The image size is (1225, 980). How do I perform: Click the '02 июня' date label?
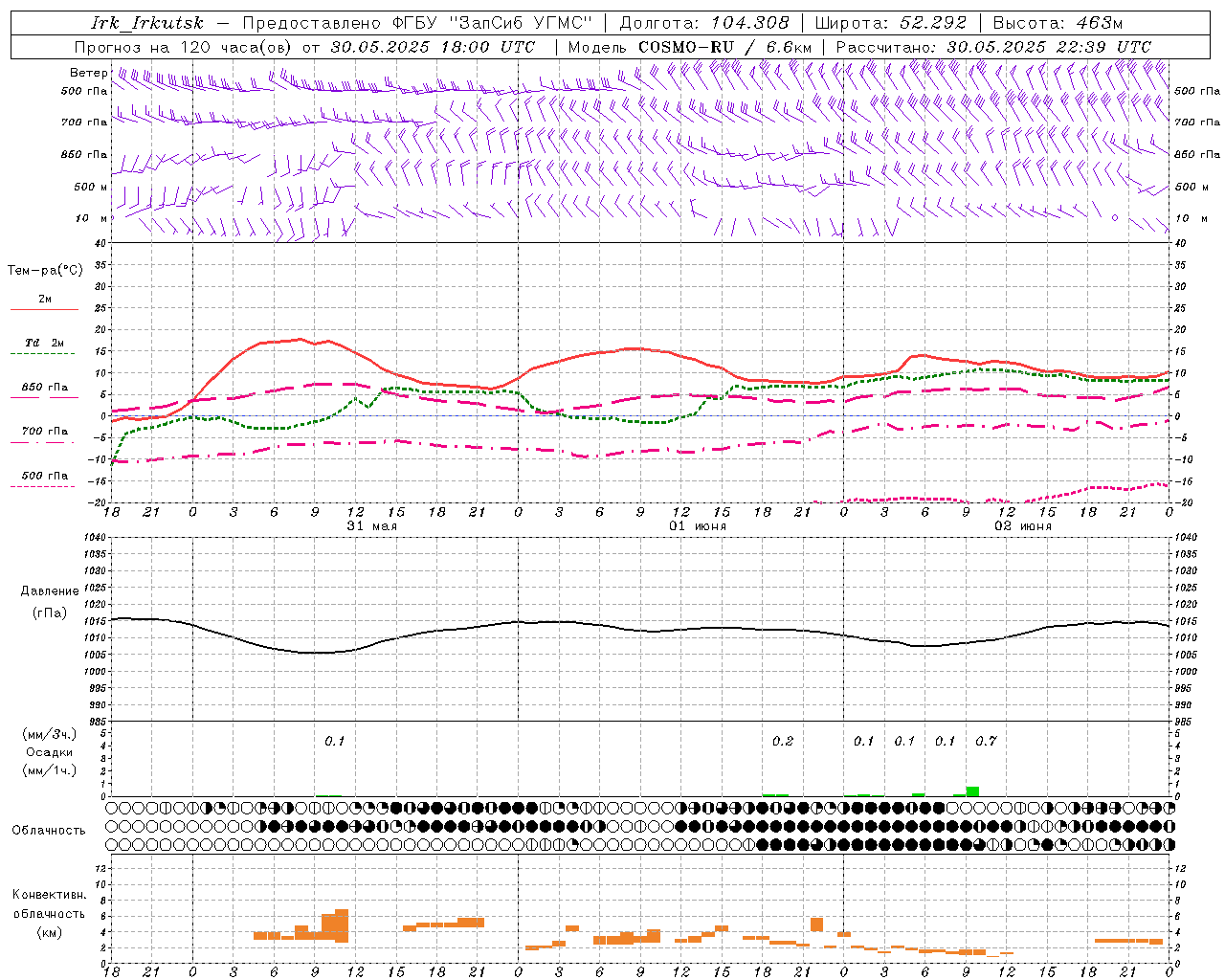(x=1023, y=526)
